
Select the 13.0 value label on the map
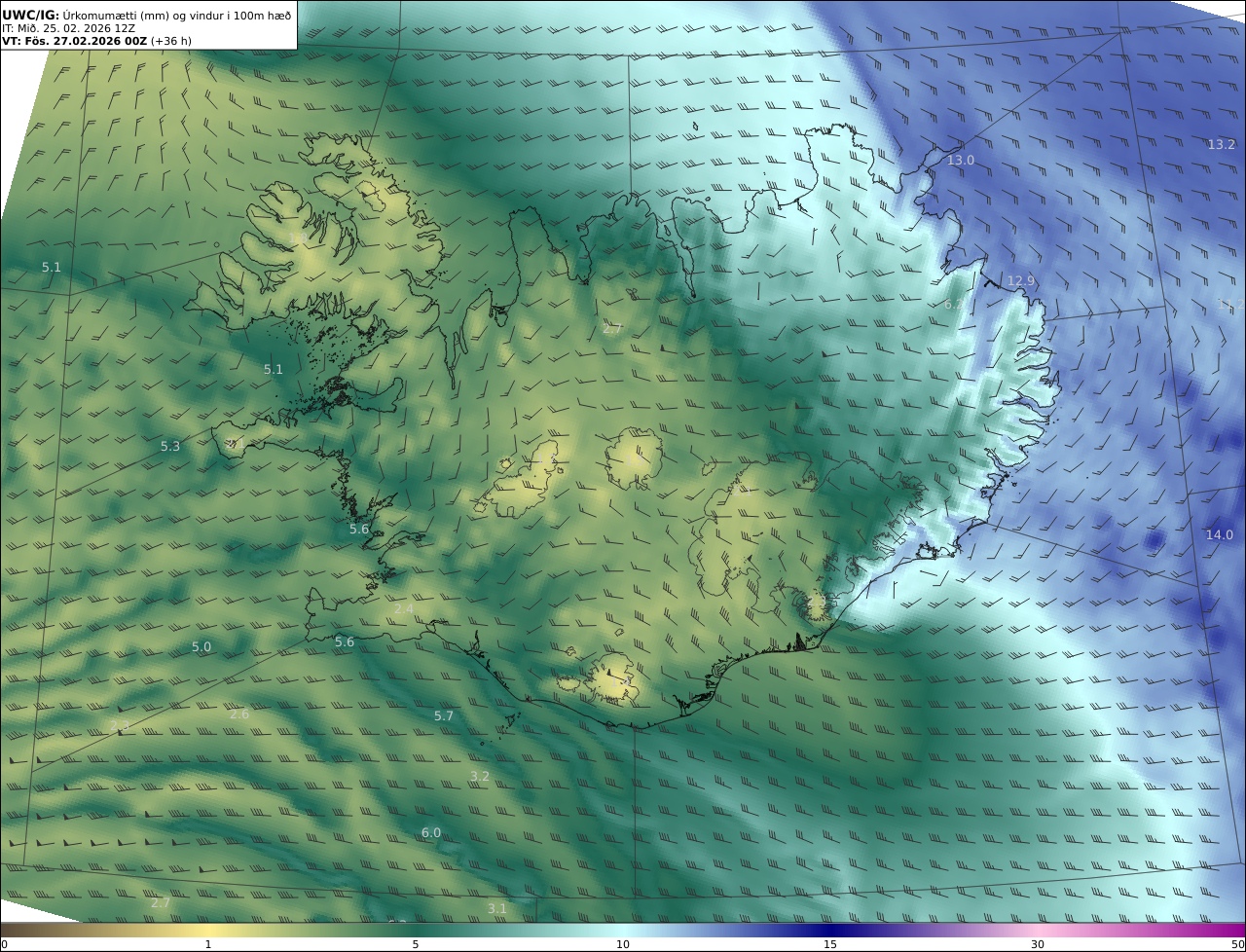[961, 160]
